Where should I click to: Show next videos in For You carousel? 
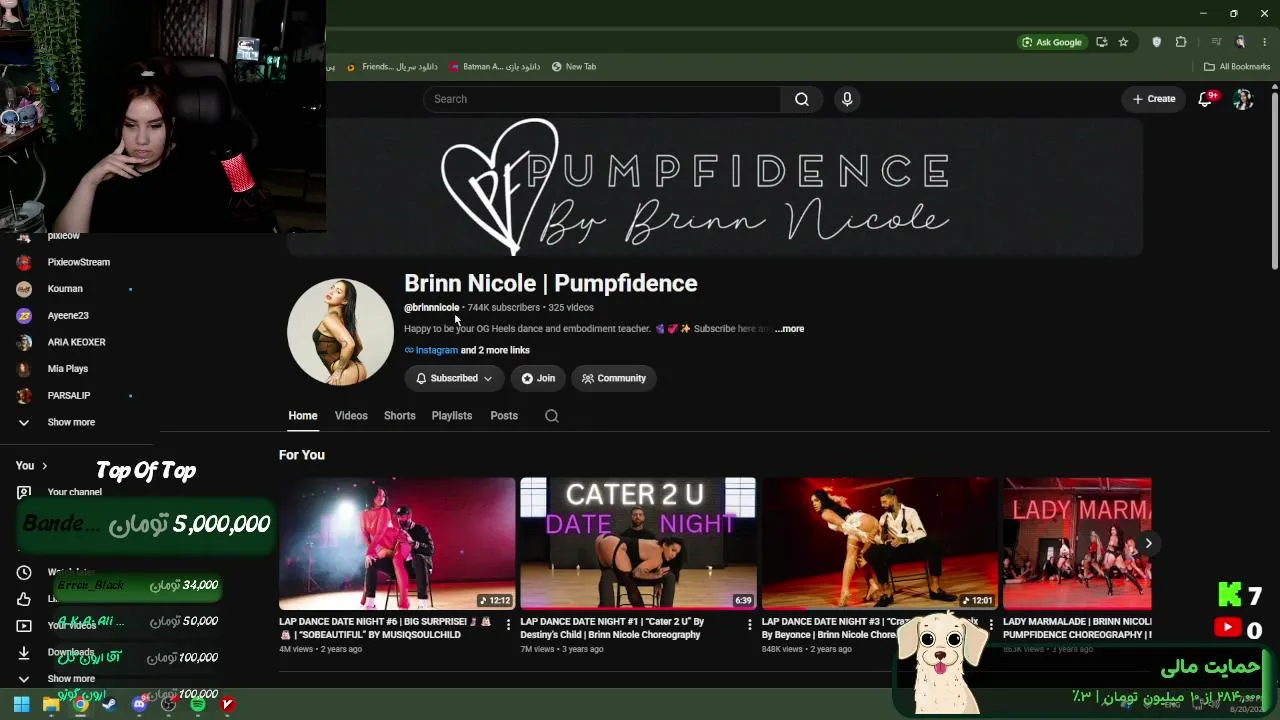1148,544
